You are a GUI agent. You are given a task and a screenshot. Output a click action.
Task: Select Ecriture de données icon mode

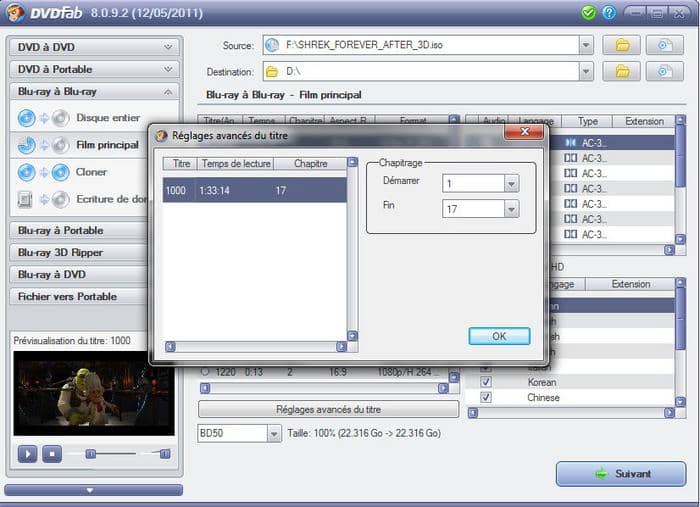(x=43, y=199)
